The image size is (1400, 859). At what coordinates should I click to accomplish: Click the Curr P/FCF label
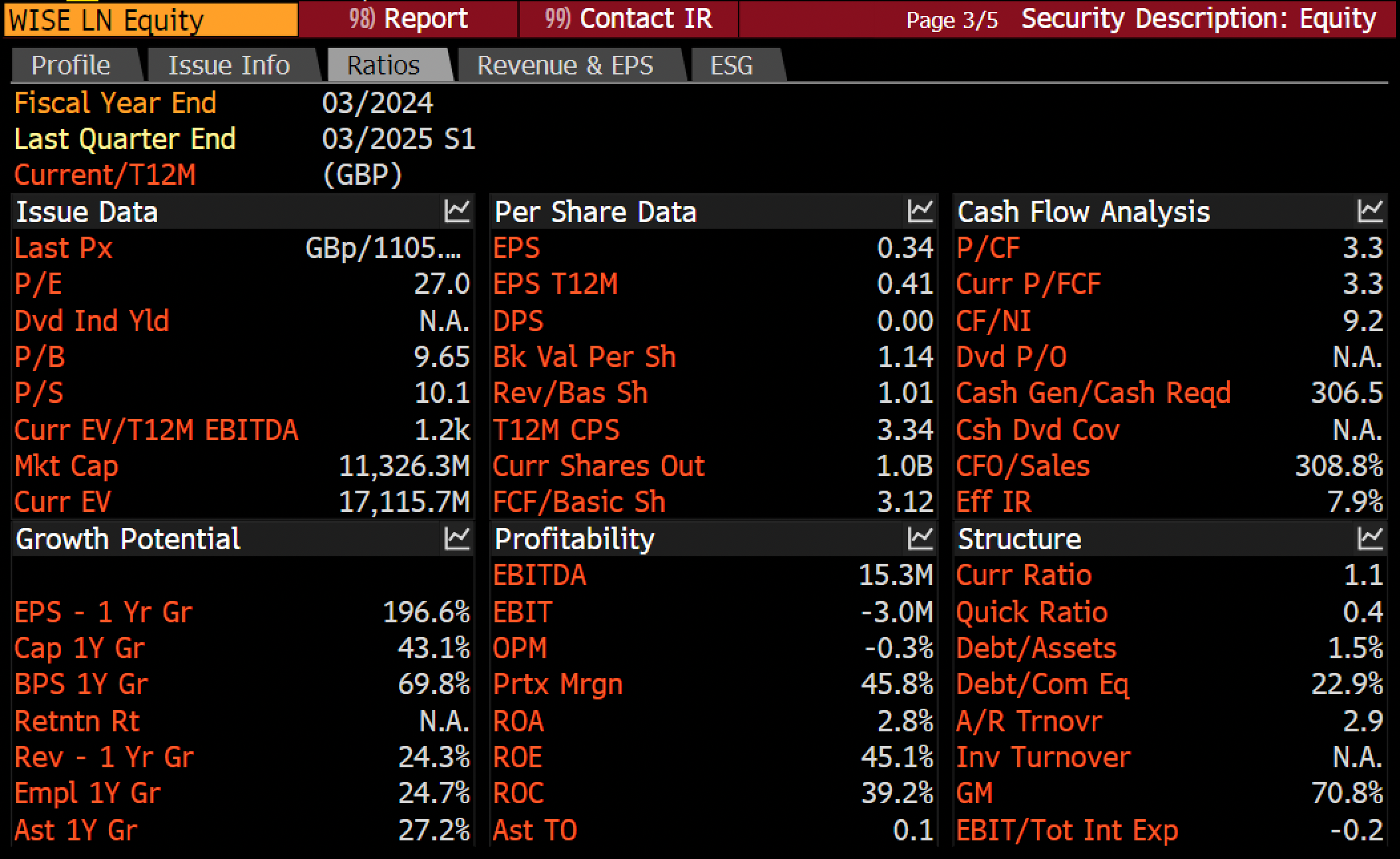point(1028,284)
